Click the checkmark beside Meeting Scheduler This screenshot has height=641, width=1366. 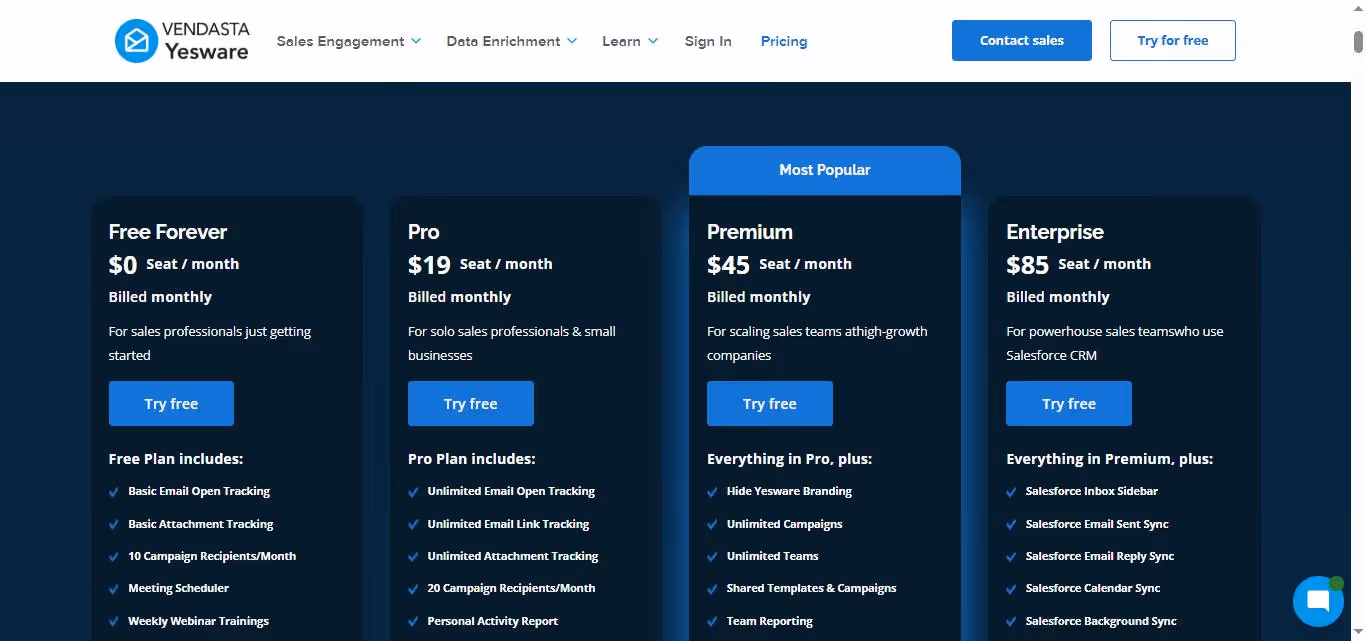click(x=113, y=588)
